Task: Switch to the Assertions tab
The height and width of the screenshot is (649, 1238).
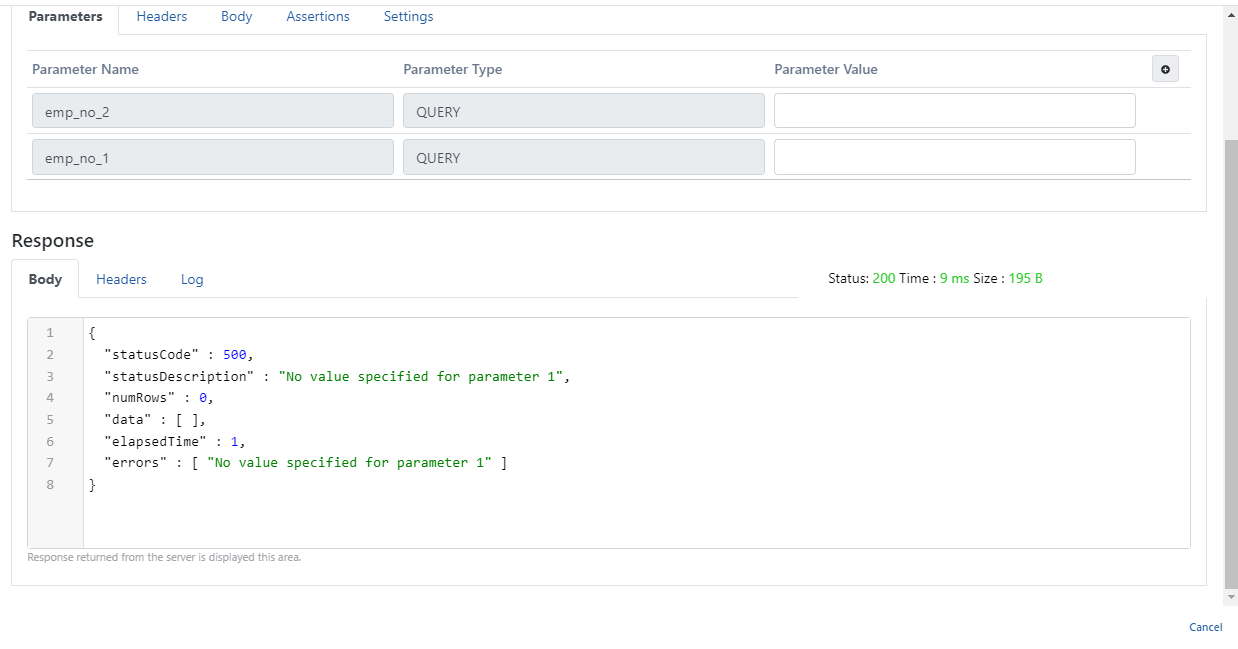Action: coord(318,17)
